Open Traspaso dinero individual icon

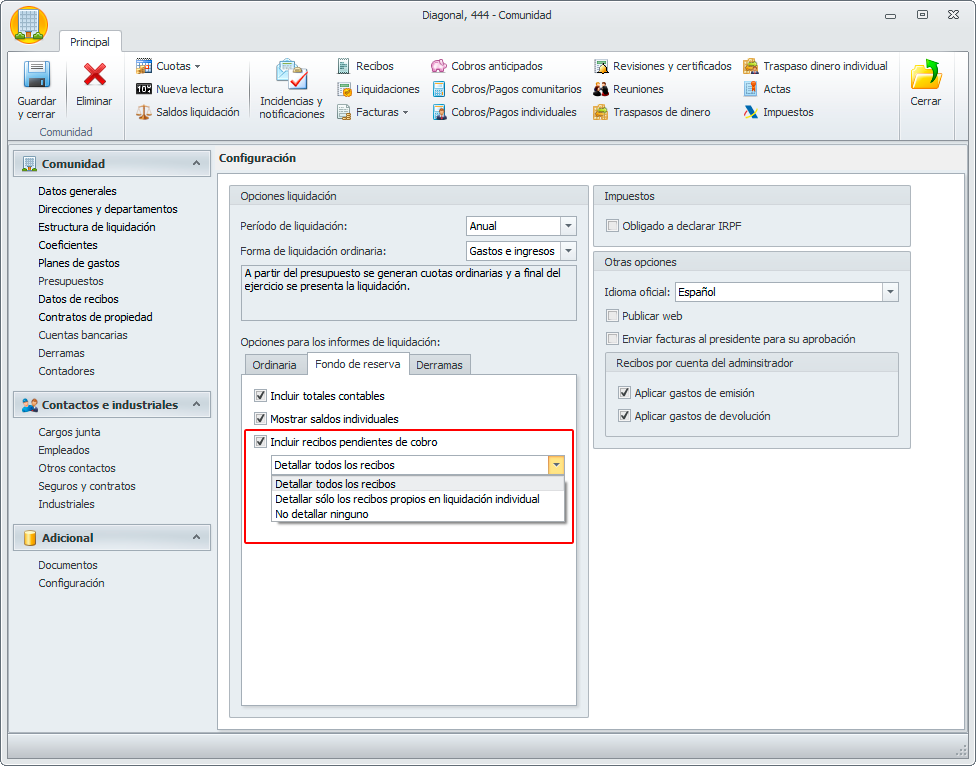point(751,66)
